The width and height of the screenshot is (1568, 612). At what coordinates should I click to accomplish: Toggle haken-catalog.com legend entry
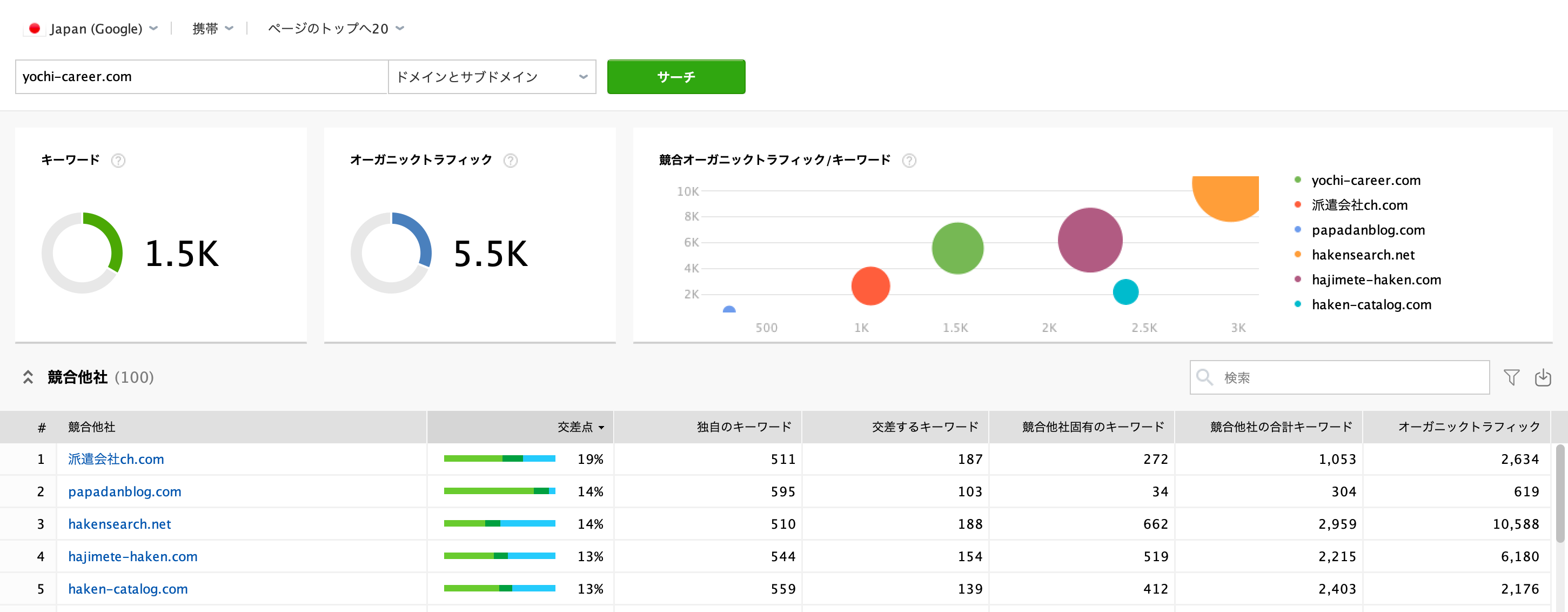(1363, 305)
